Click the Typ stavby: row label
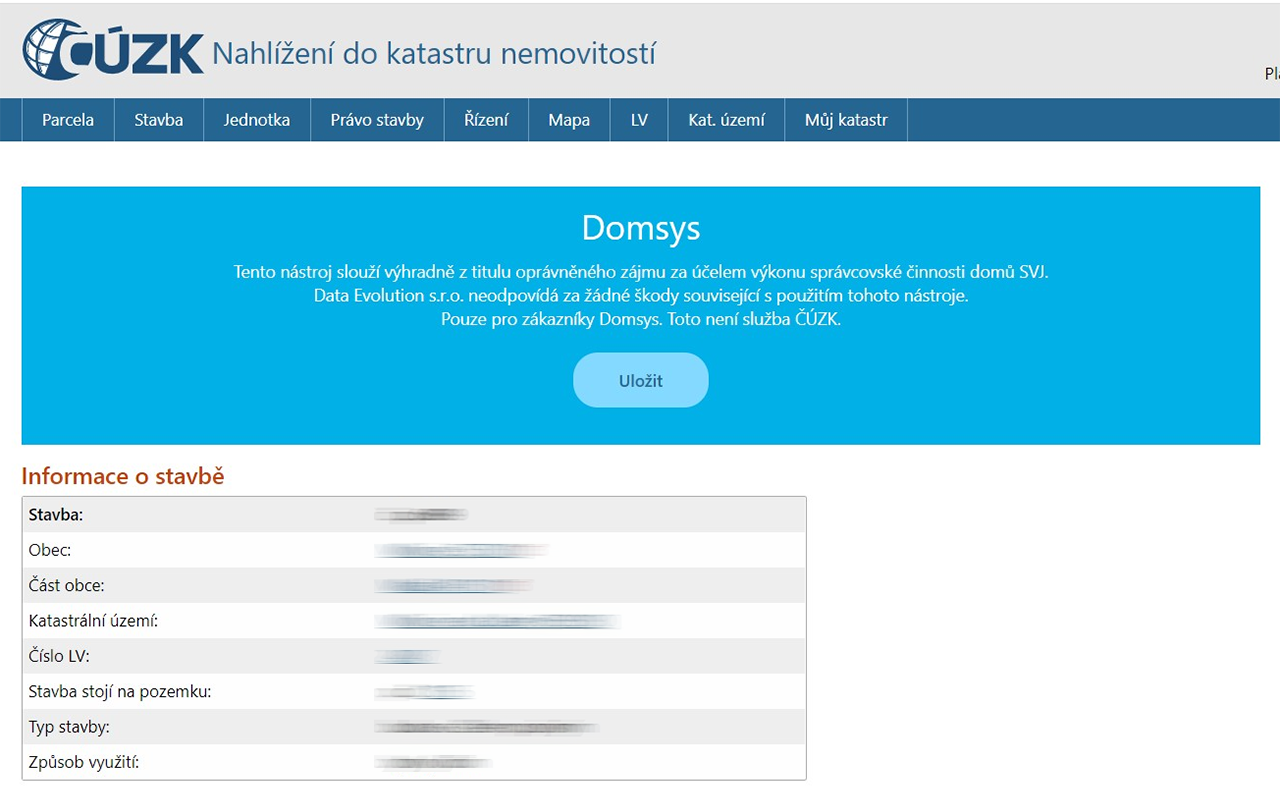The image size is (1280, 800). [x=69, y=727]
